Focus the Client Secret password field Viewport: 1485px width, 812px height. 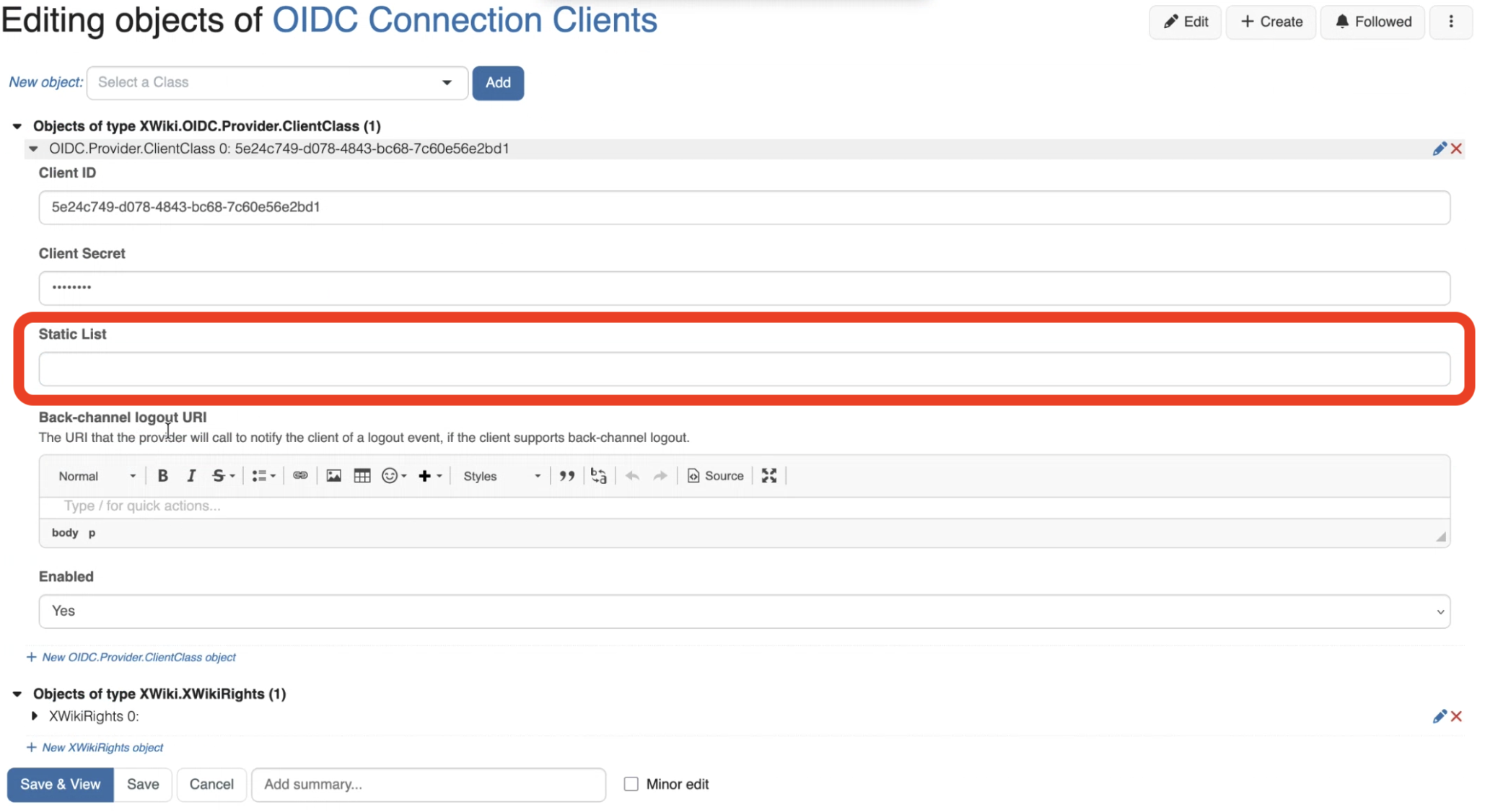coord(744,288)
